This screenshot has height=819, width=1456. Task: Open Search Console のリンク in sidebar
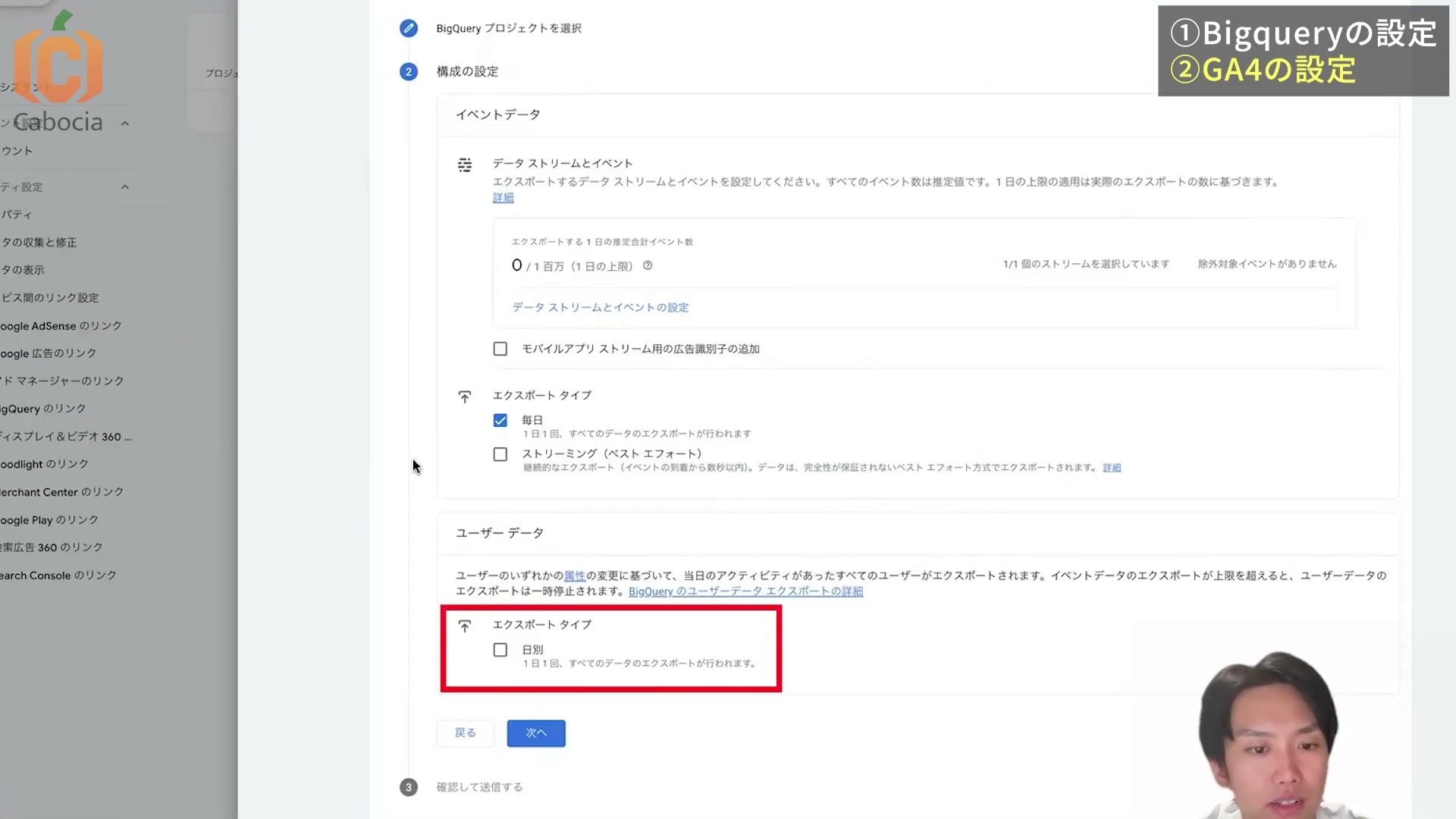click(x=58, y=576)
